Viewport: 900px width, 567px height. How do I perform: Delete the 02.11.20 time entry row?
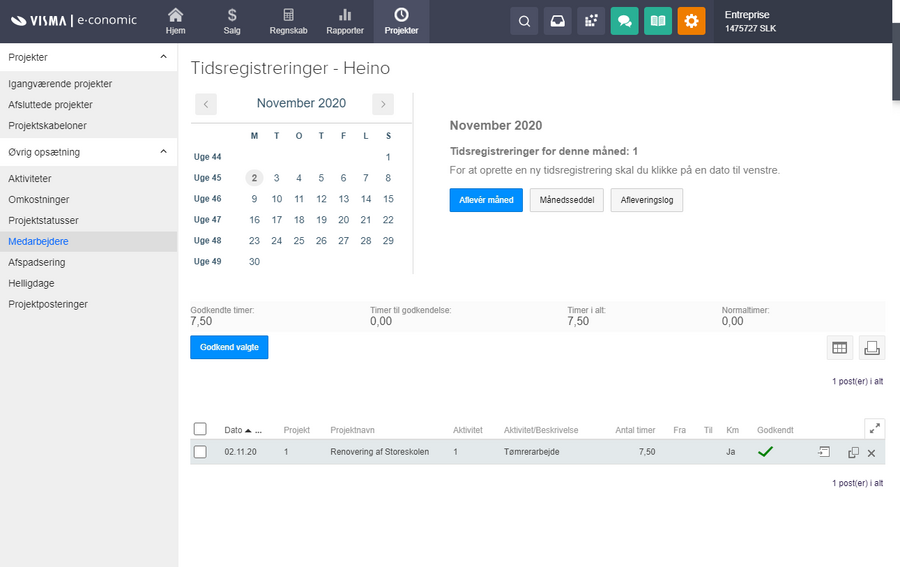(871, 453)
